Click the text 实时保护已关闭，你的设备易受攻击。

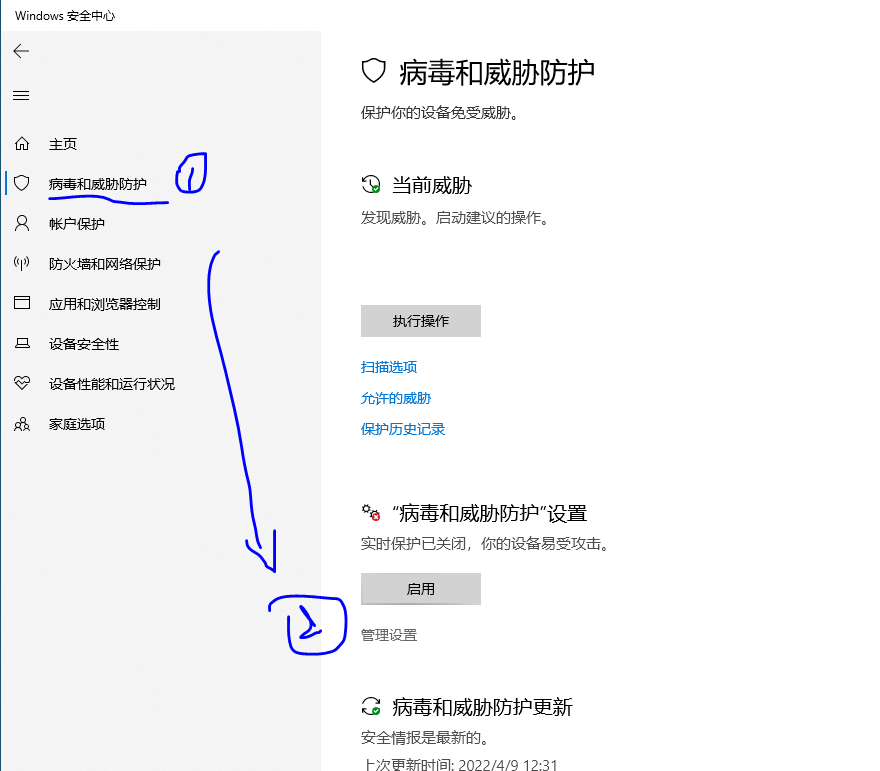click(486, 544)
